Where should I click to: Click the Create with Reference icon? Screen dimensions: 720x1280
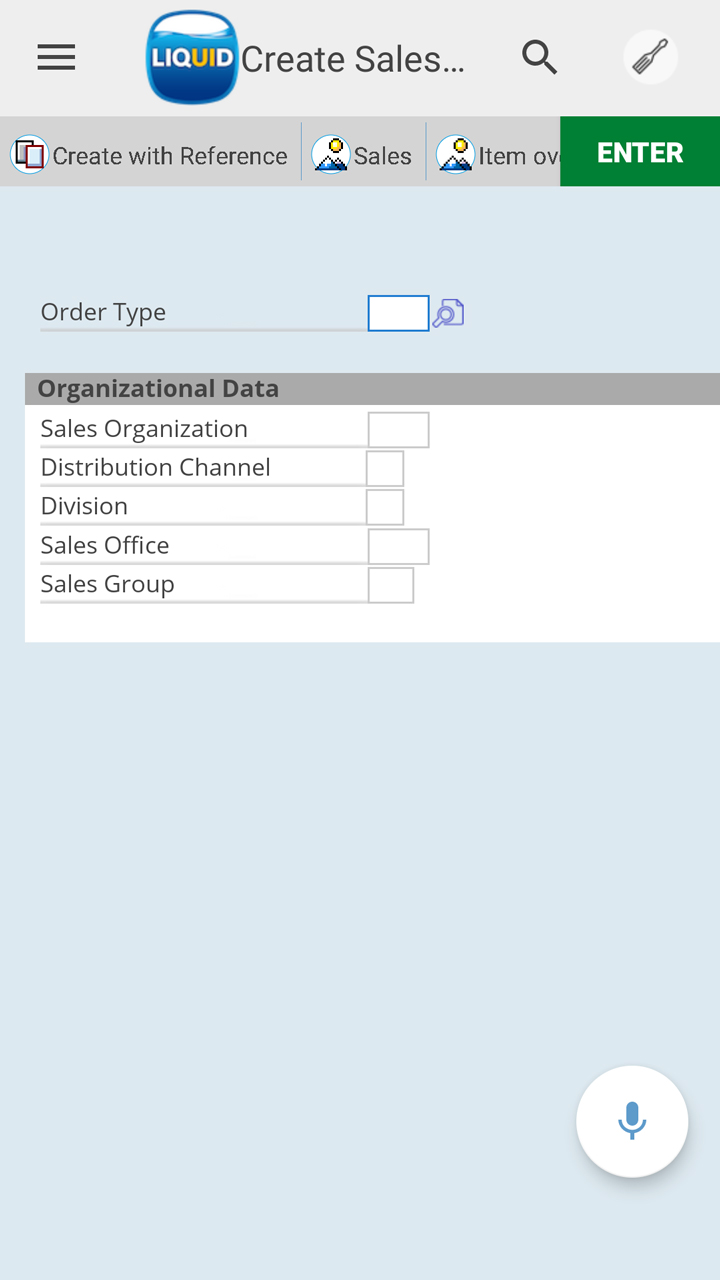coord(29,155)
